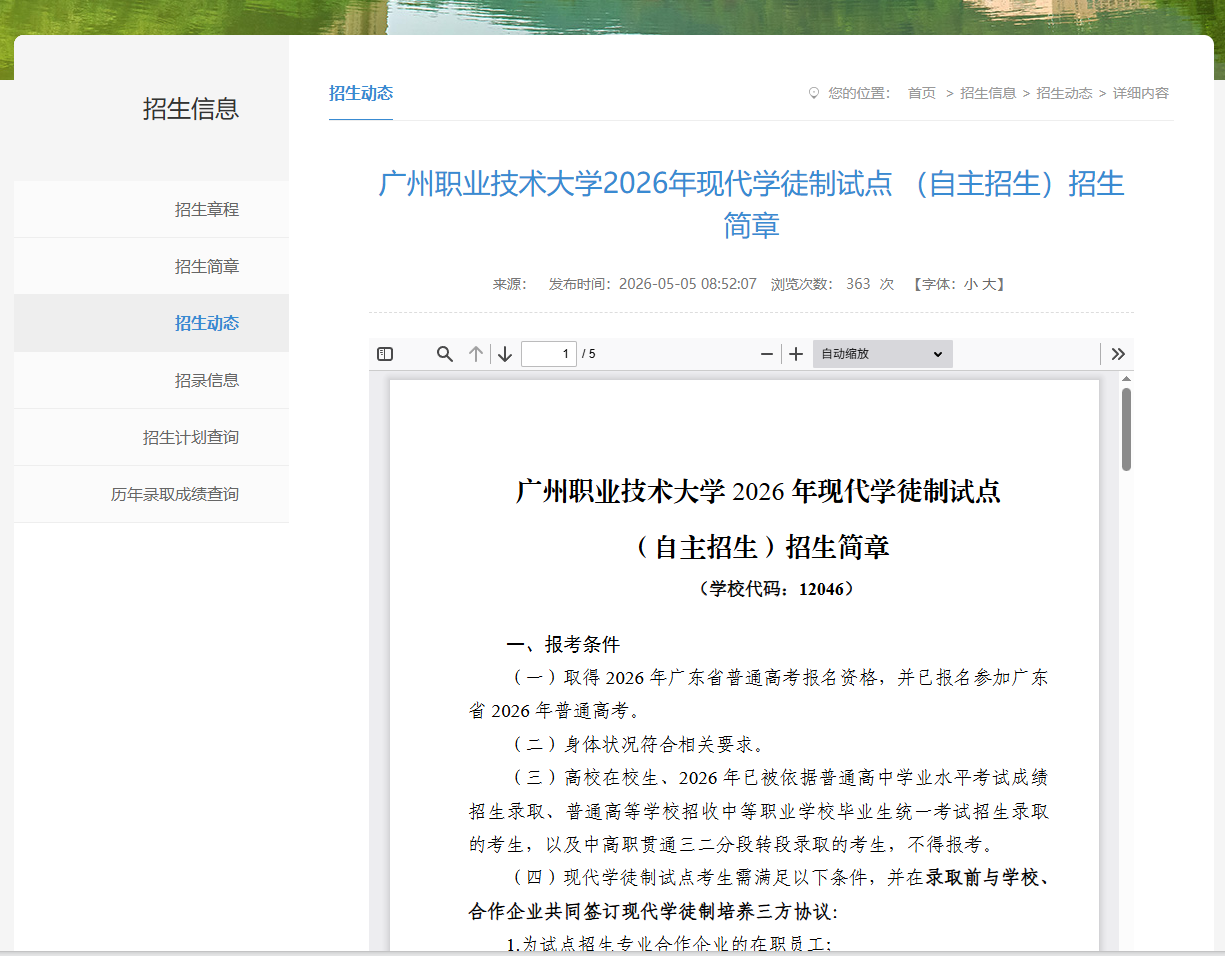Click the PDF scrollbar up arrow
The image size is (1225, 956).
point(1126,379)
